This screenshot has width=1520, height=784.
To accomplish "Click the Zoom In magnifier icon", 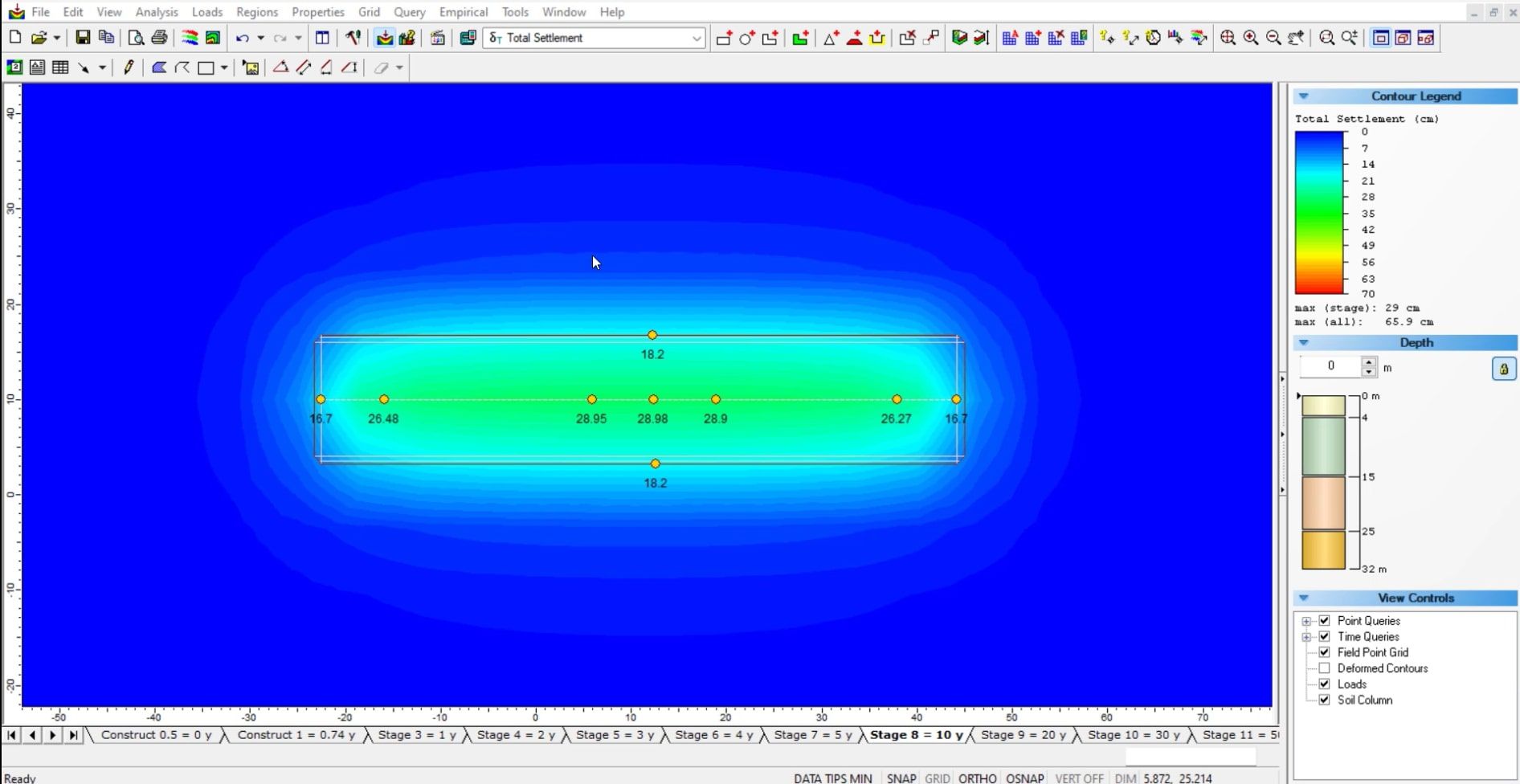I will [1251, 38].
